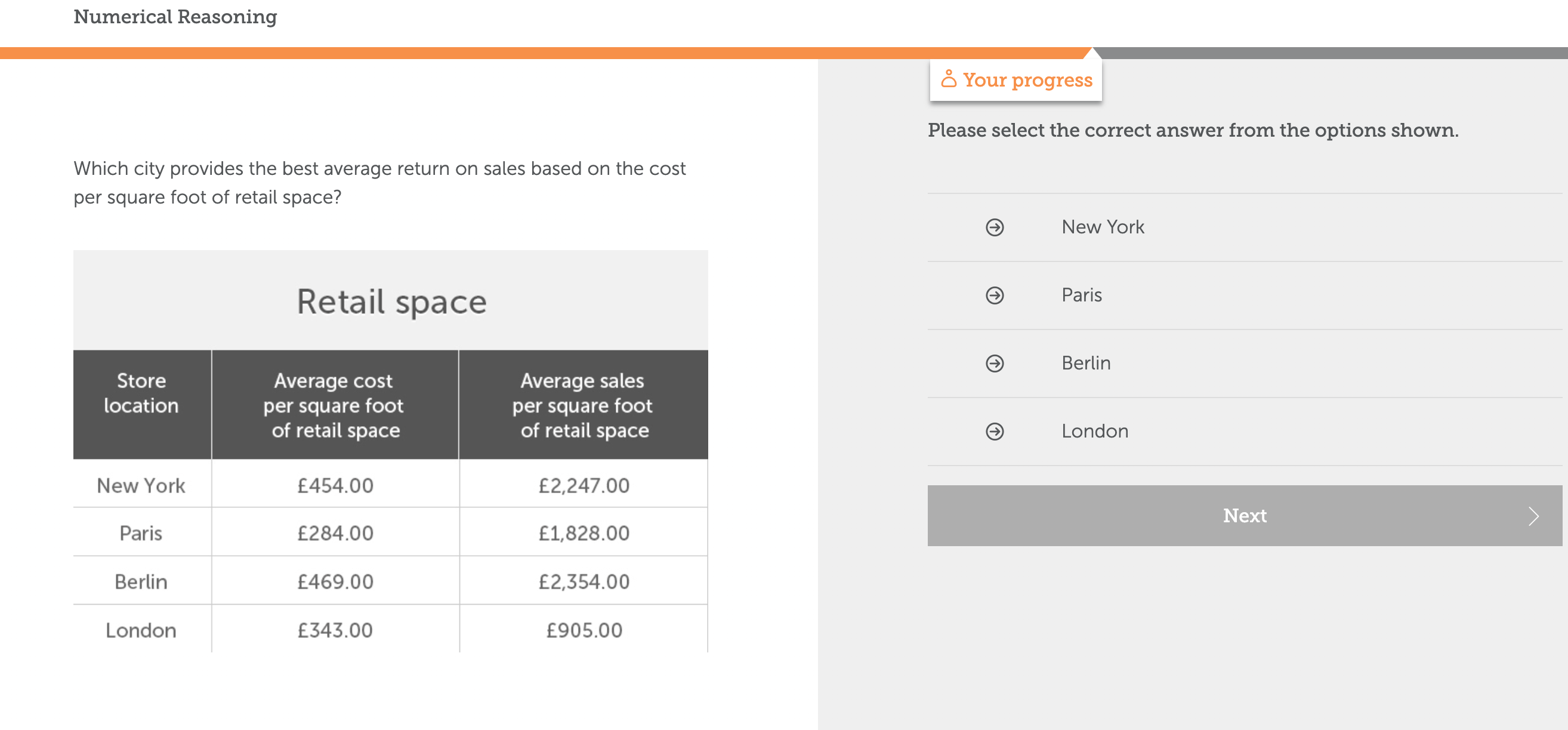The image size is (1568, 730).
Task: Click the Numerical Reasoning heading
Action: click(175, 17)
